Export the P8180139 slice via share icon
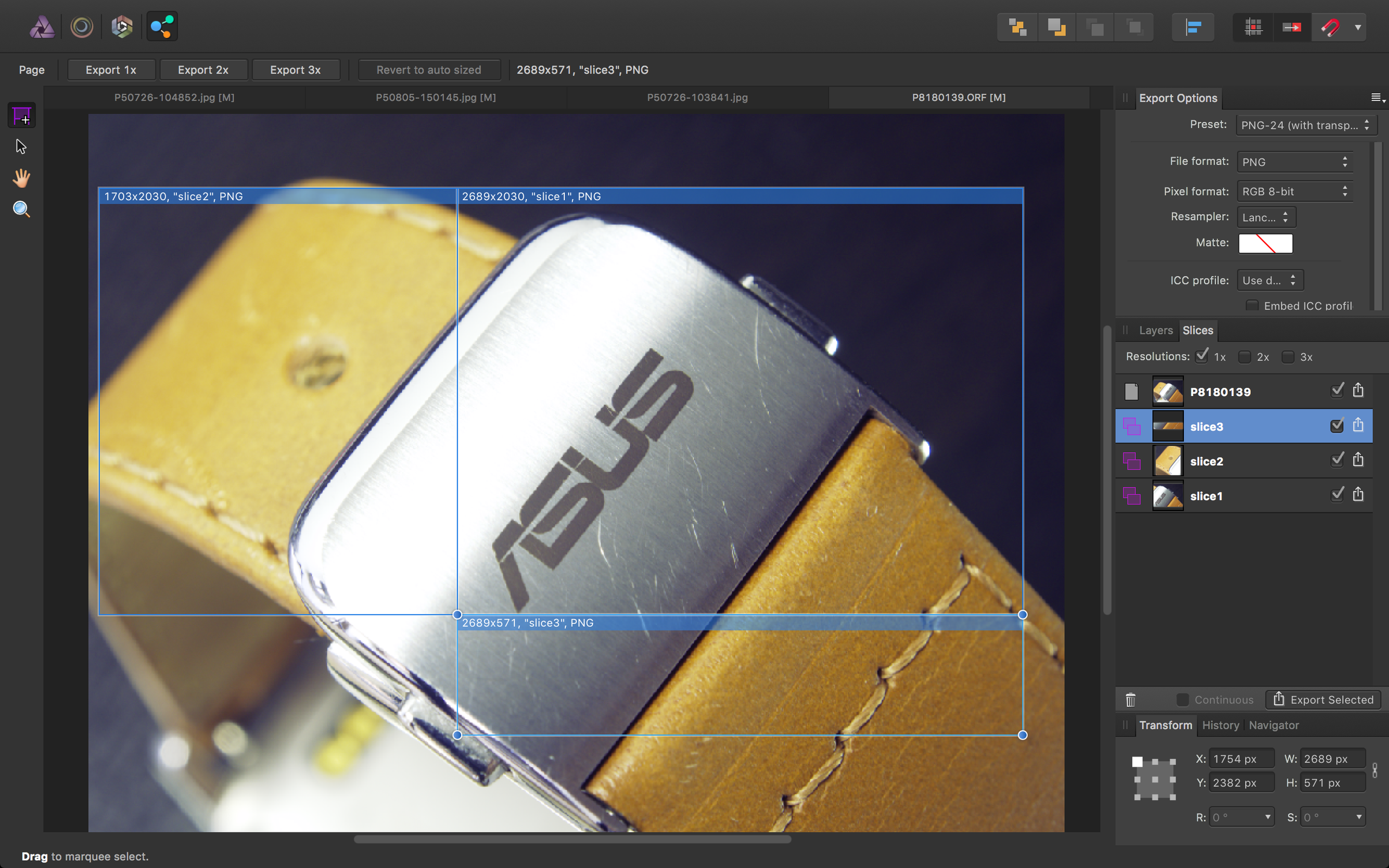The width and height of the screenshot is (1389, 868). pos(1358,391)
